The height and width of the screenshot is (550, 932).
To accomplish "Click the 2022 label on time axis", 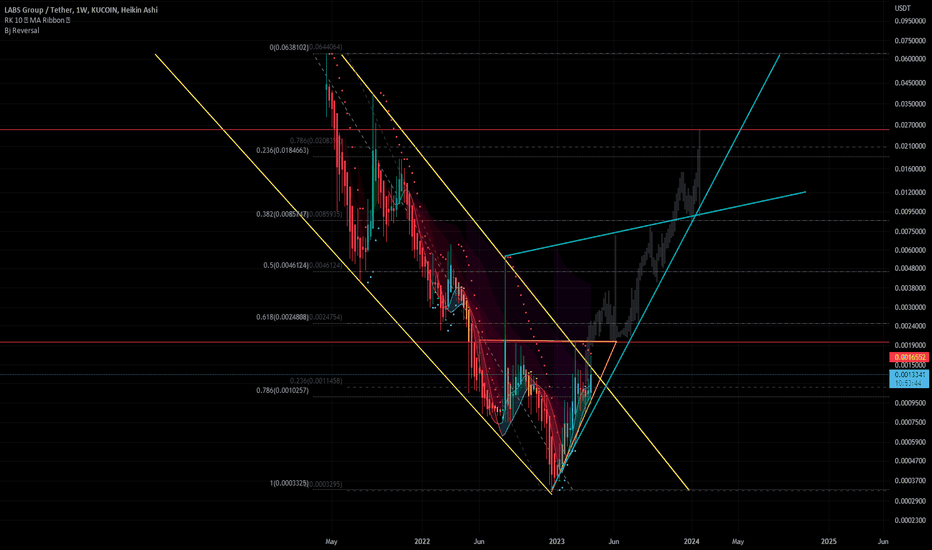I will (x=422, y=542).
